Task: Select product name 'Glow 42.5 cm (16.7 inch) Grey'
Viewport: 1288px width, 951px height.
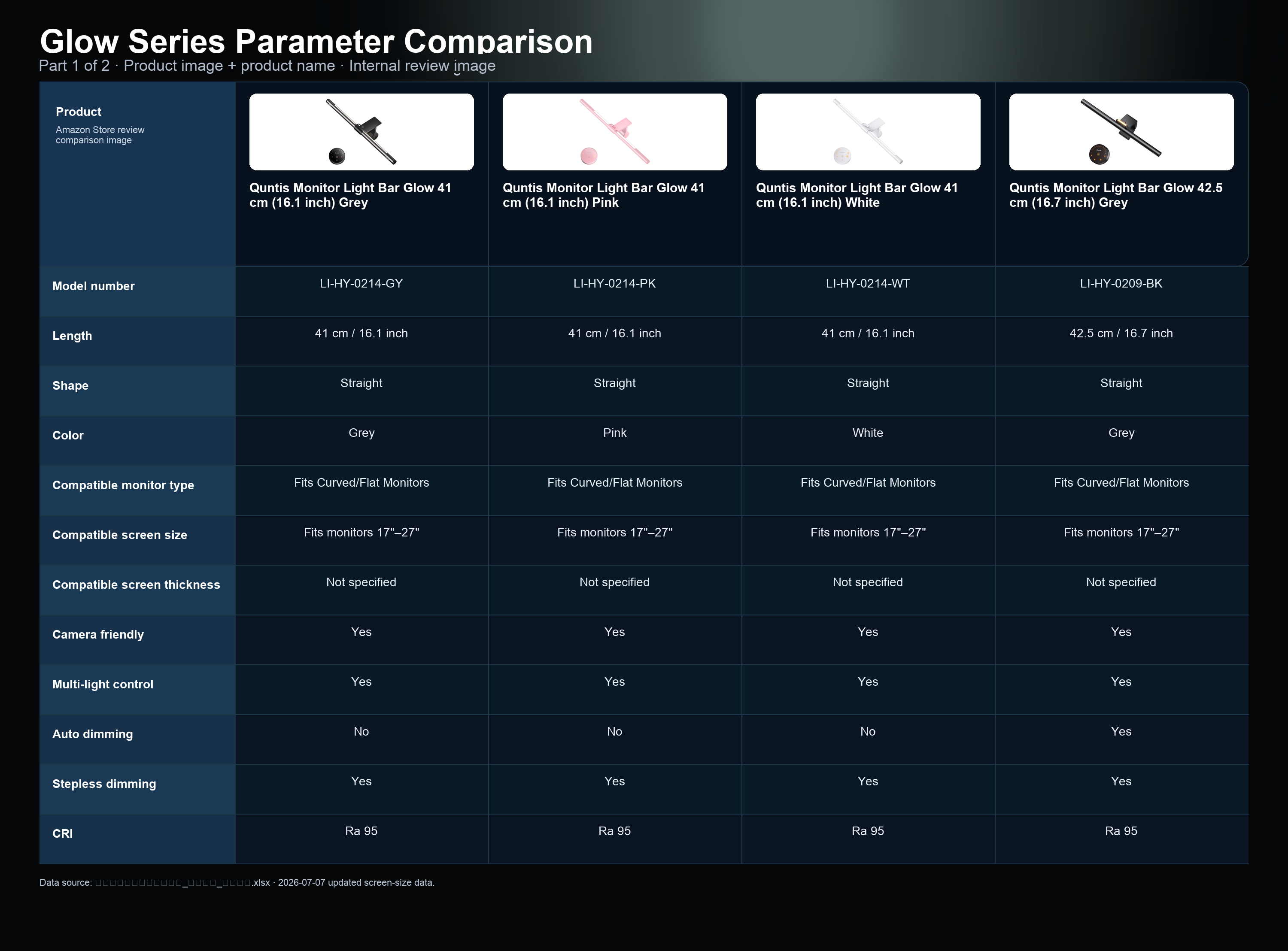Action: click(1116, 195)
